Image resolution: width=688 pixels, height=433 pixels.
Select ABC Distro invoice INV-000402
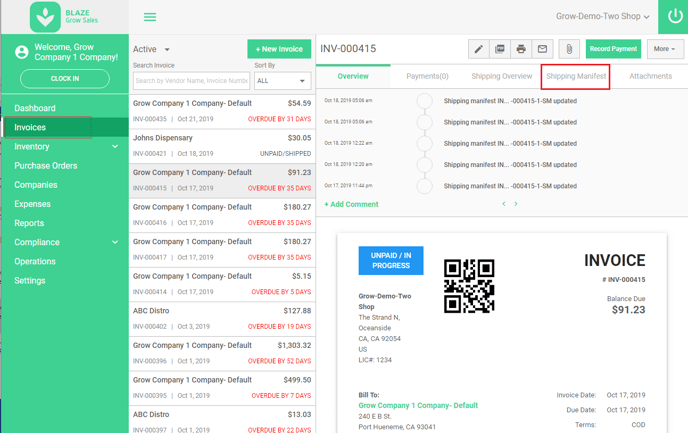[x=222, y=319]
